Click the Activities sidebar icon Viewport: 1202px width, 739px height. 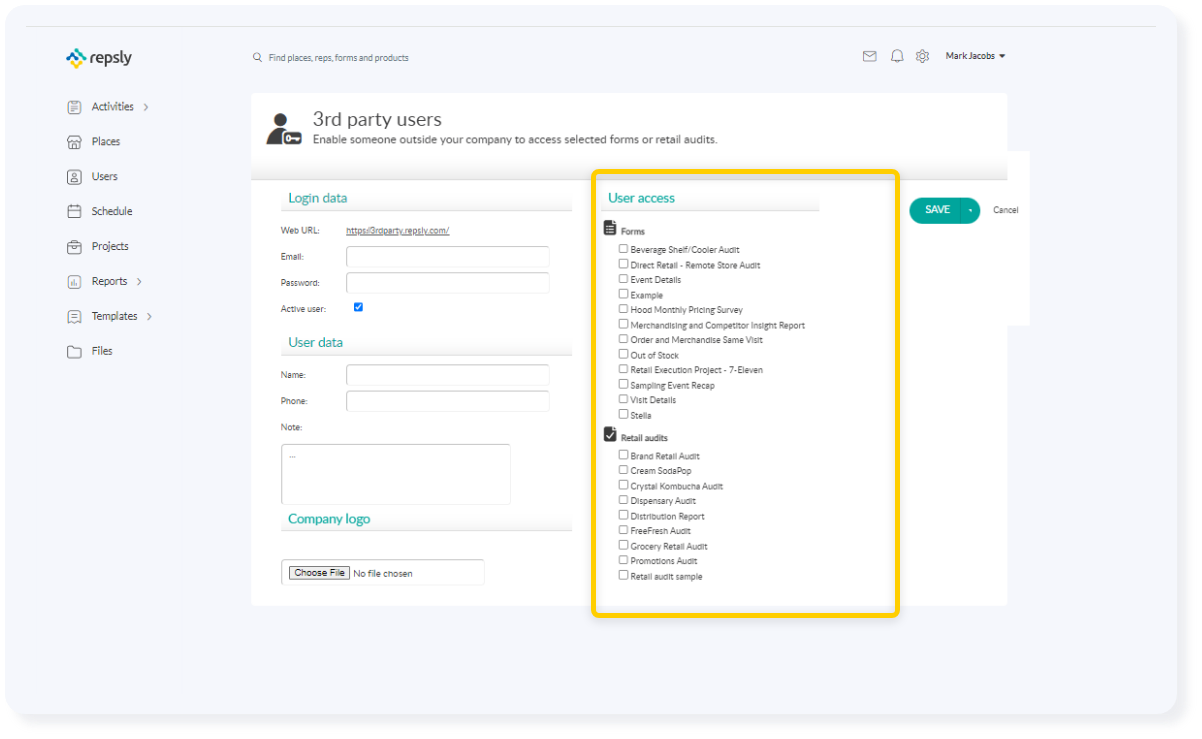pos(74,107)
